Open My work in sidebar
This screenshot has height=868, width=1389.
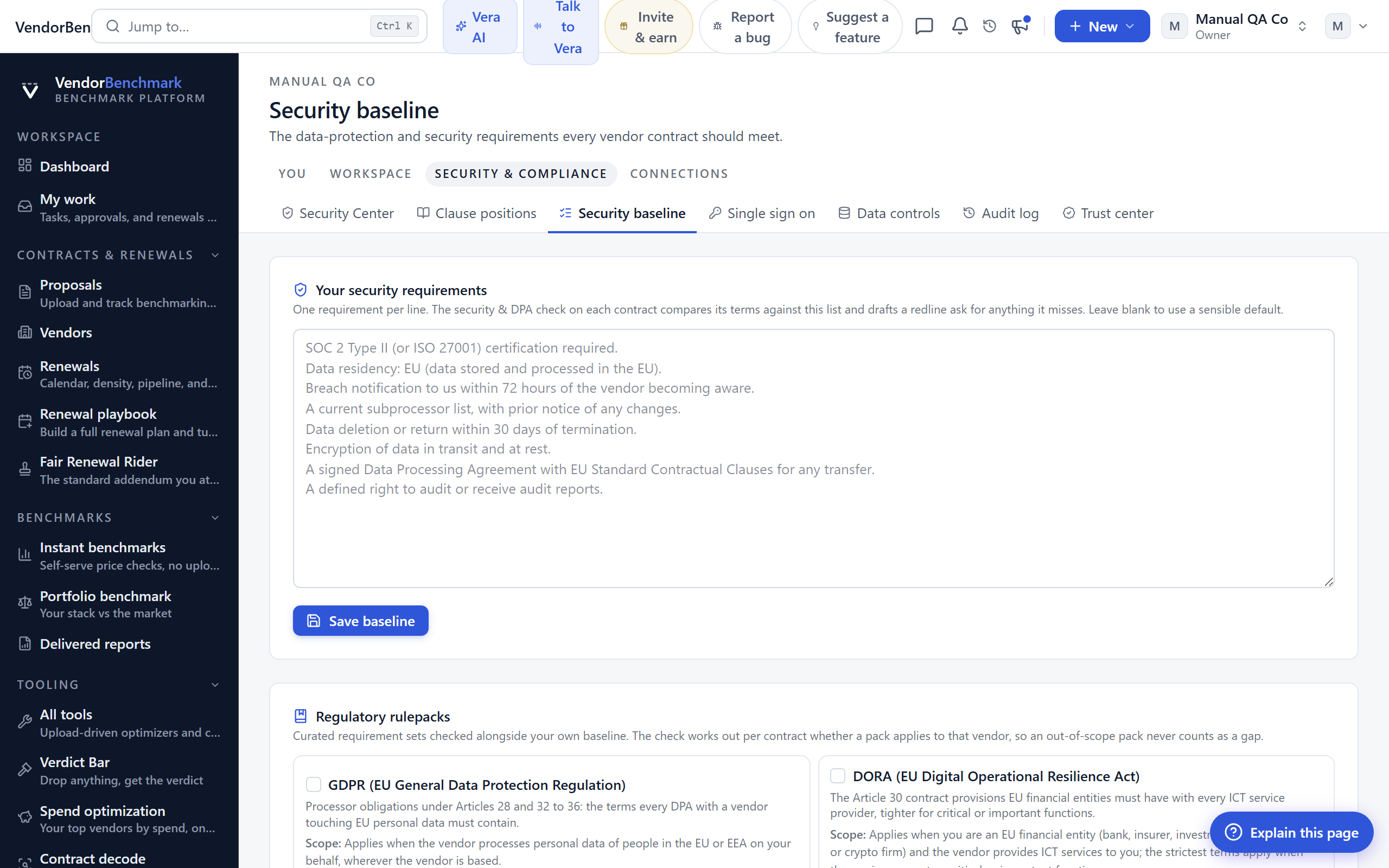pos(119,207)
